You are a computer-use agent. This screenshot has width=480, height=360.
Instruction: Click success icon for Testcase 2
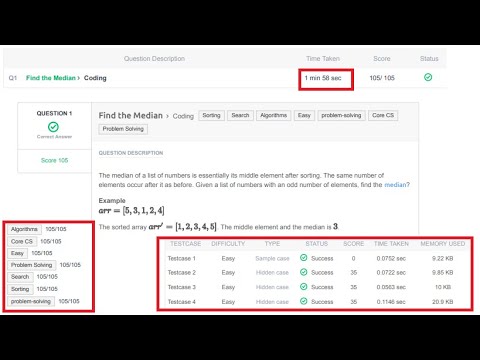point(303,272)
